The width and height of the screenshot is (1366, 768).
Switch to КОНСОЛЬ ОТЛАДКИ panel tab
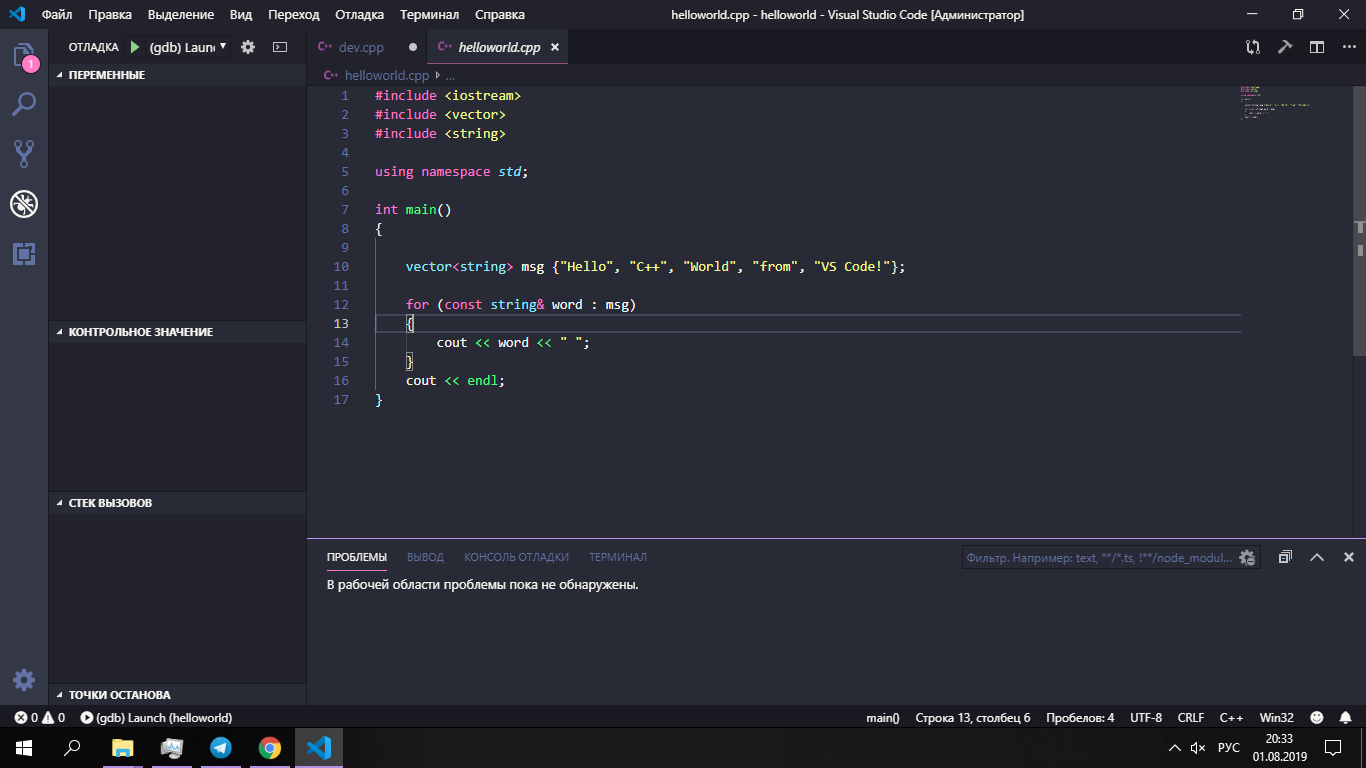[x=516, y=557]
